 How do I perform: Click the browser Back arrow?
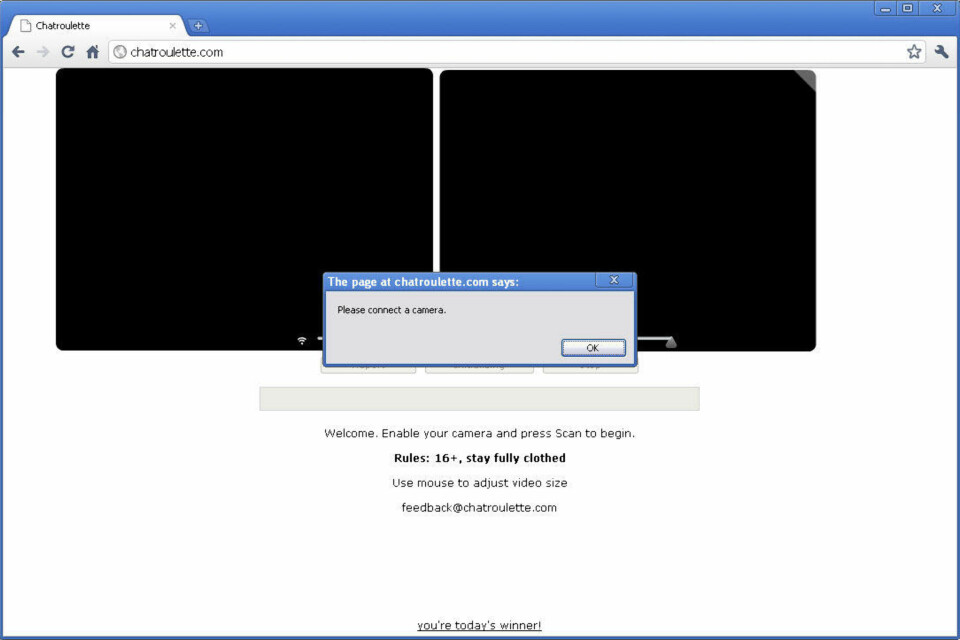pyautogui.click(x=18, y=52)
